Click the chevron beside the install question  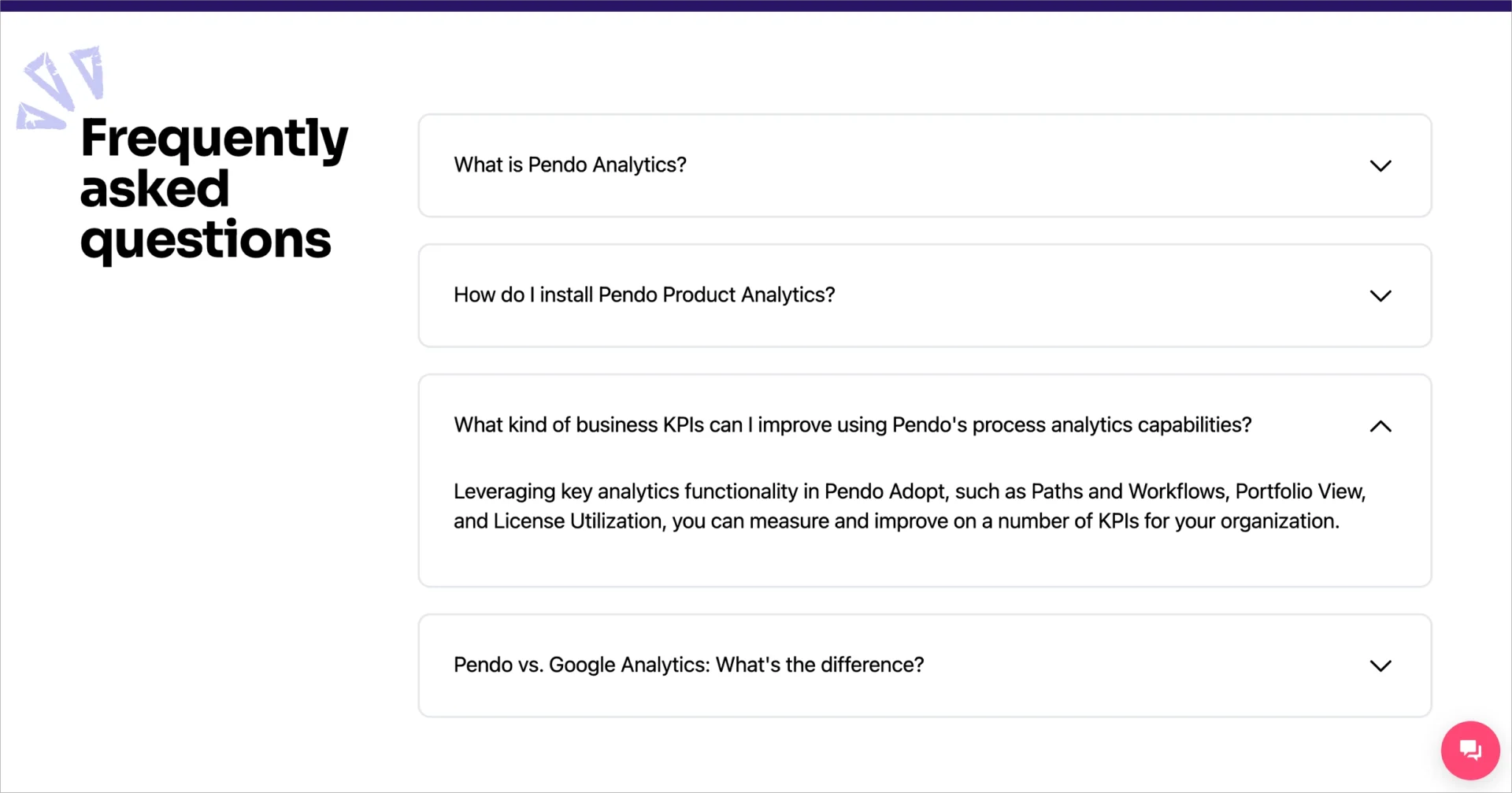tap(1380, 295)
